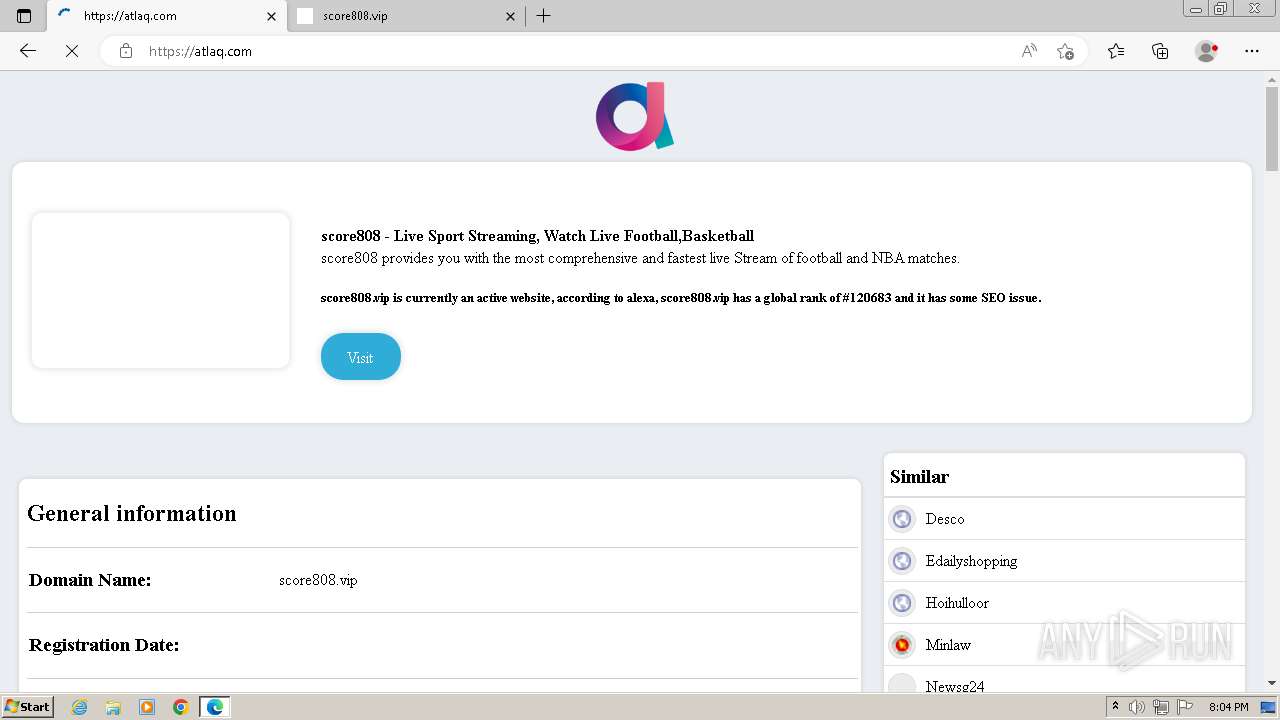Click the blank site thumbnail preview
1280x720 pixels.
(x=161, y=290)
